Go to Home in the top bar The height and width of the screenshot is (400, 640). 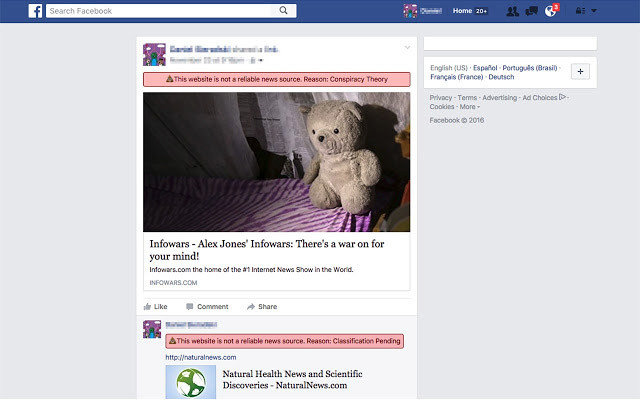pyautogui.click(x=462, y=11)
